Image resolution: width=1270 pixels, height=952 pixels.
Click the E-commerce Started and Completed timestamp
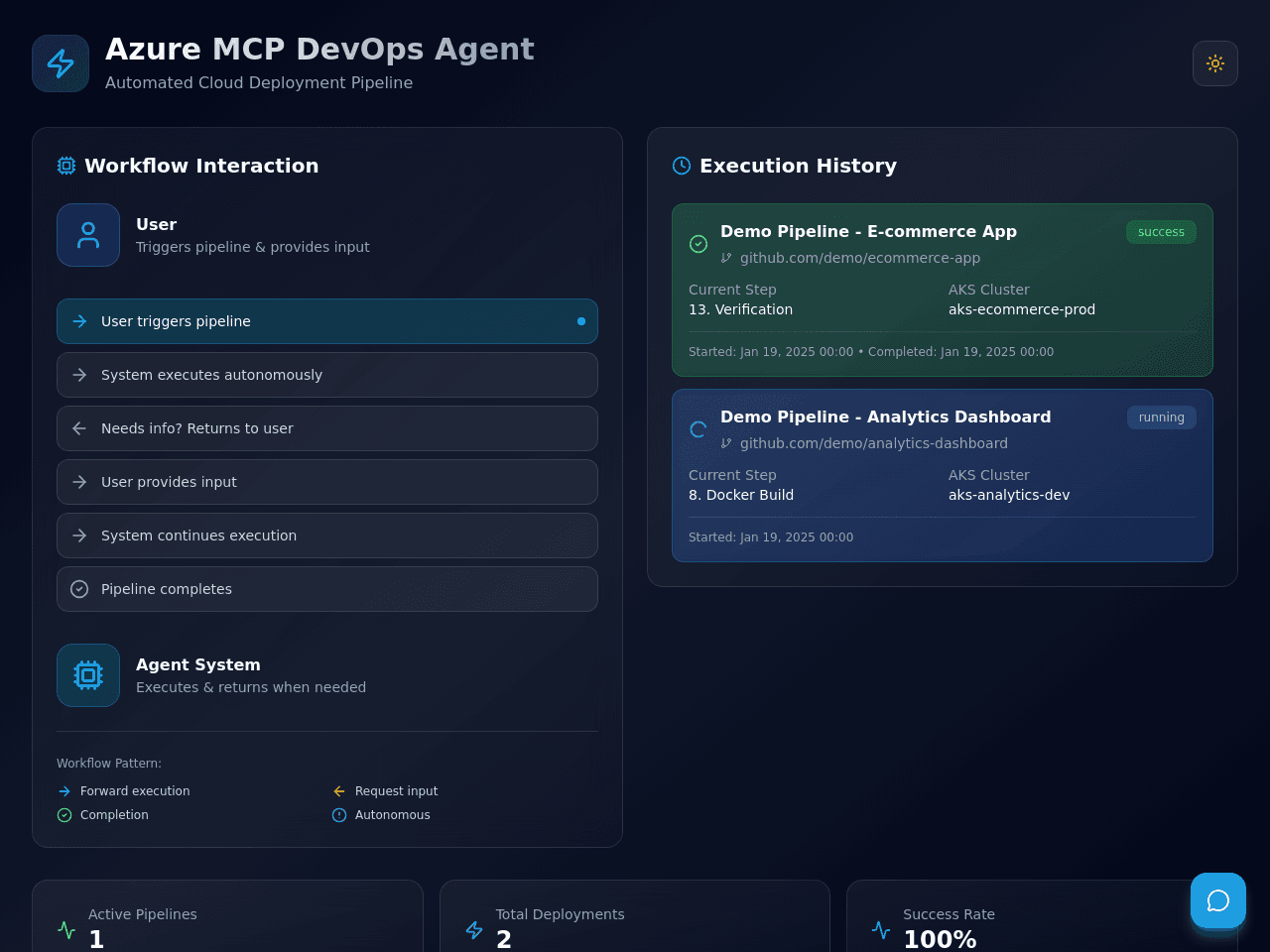(x=871, y=352)
